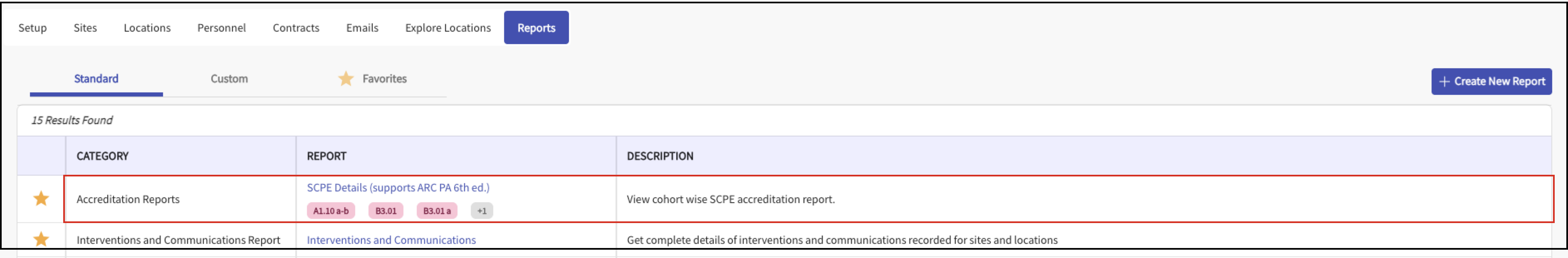Open the Favorites tab with star icon
This screenshot has height=258, width=1568.
(373, 79)
